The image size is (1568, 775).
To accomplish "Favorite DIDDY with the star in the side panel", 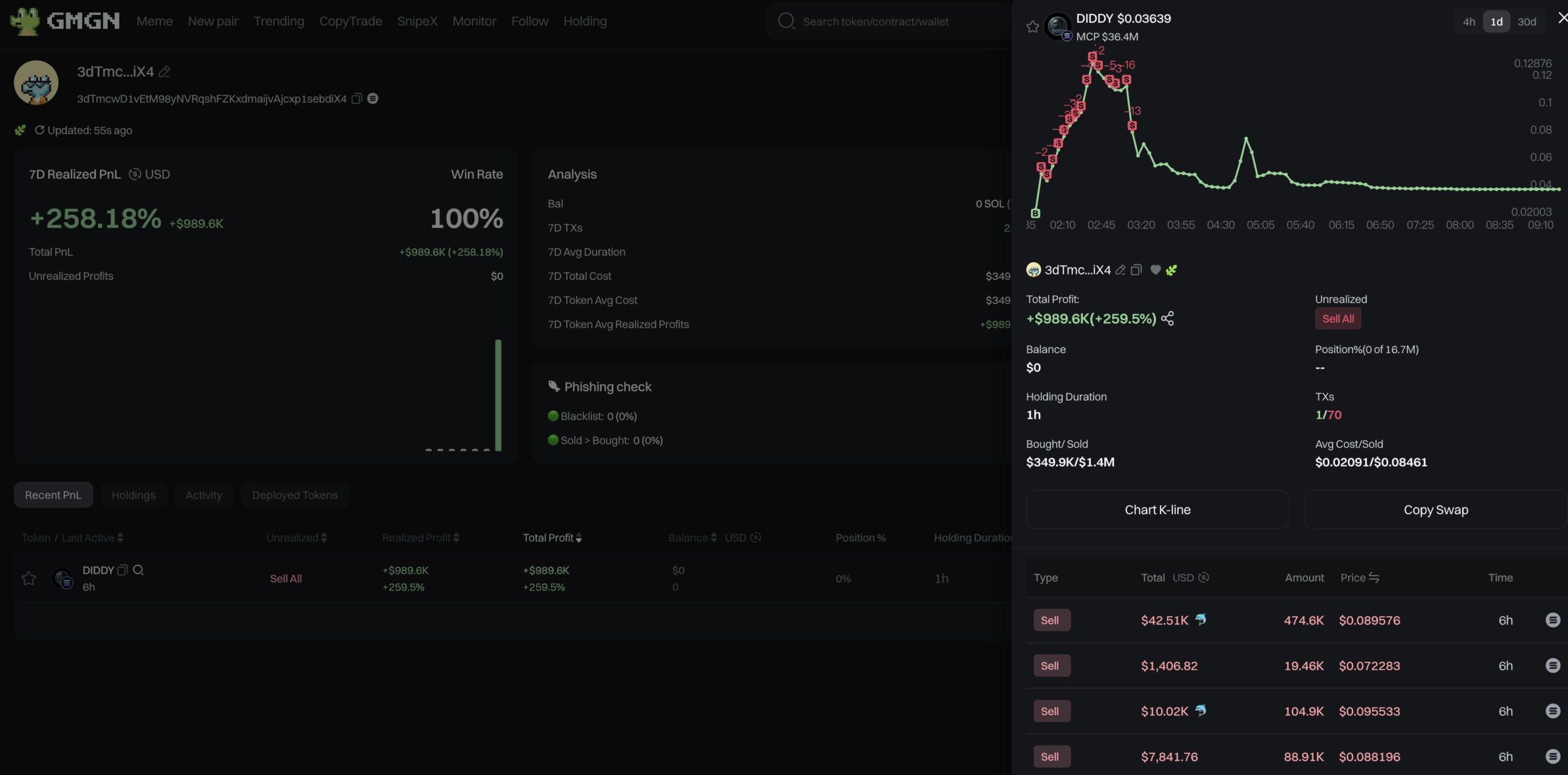I will (1033, 26).
